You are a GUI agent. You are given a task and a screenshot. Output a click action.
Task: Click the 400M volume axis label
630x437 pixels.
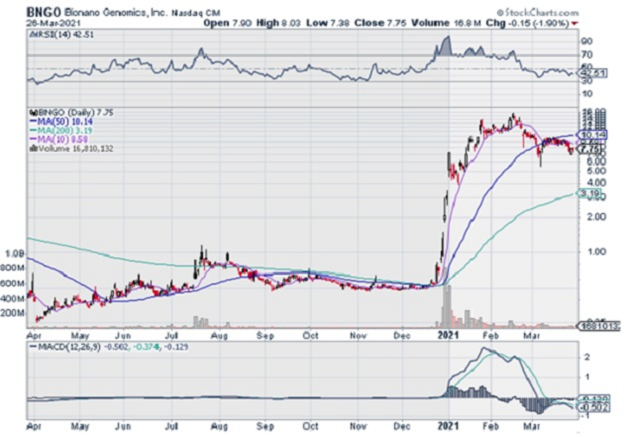[x=13, y=299]
